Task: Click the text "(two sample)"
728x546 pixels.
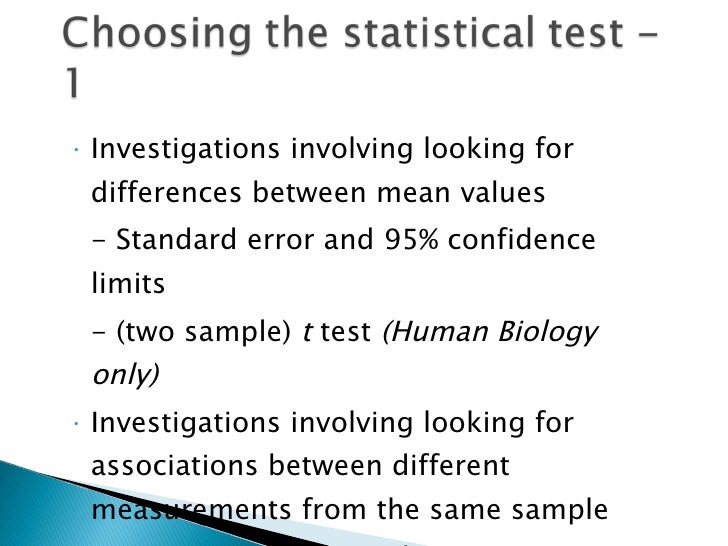Action: click(x=203, y=332)
